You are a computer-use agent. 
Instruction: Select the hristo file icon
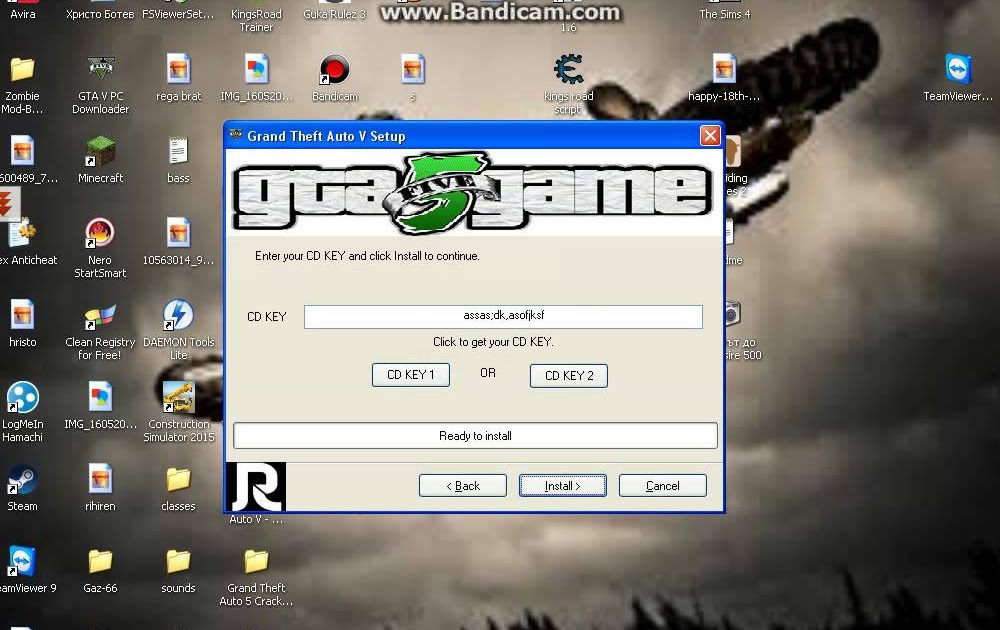22,315
